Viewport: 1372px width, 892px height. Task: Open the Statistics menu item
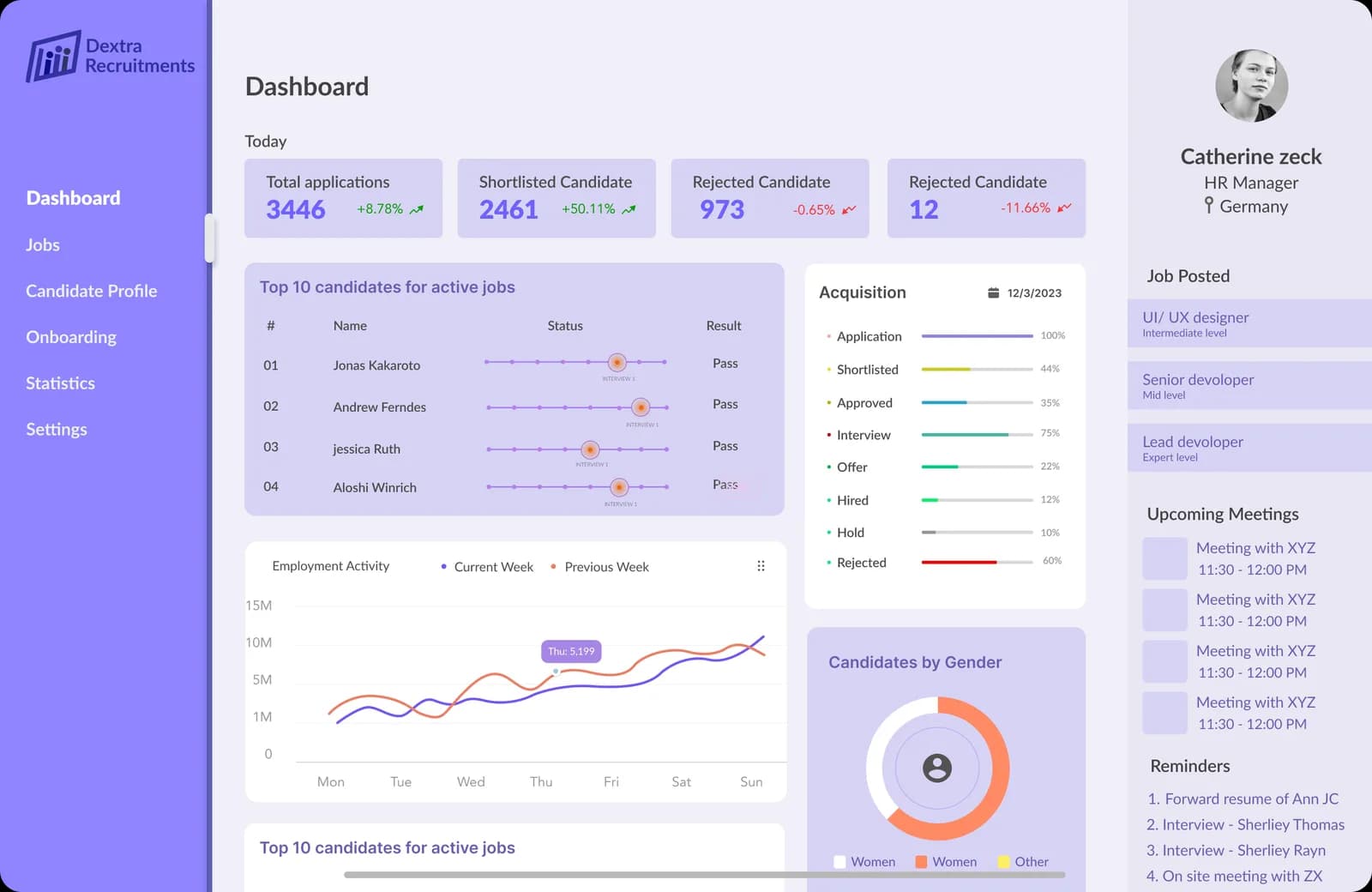pos(60,383)
